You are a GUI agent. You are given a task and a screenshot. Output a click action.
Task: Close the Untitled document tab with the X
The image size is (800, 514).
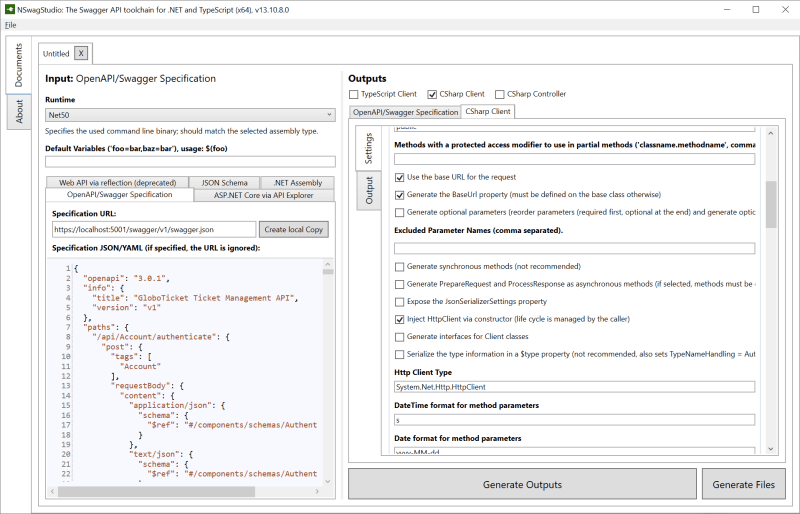[x=81, y=53]
